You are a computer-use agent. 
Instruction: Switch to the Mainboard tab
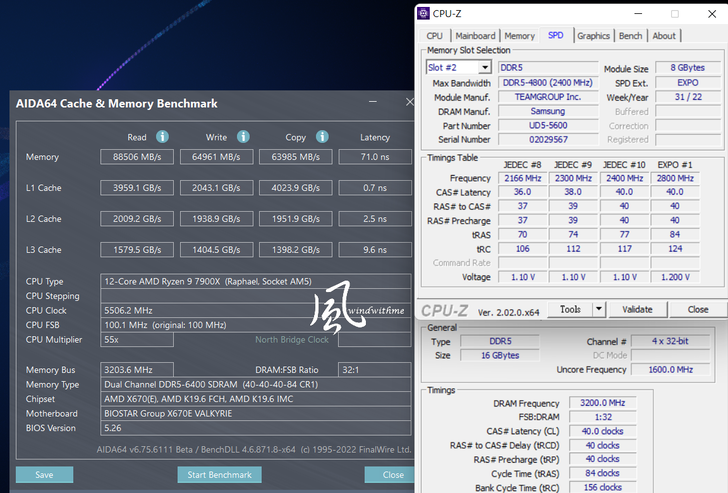click(x=475, y=36)
